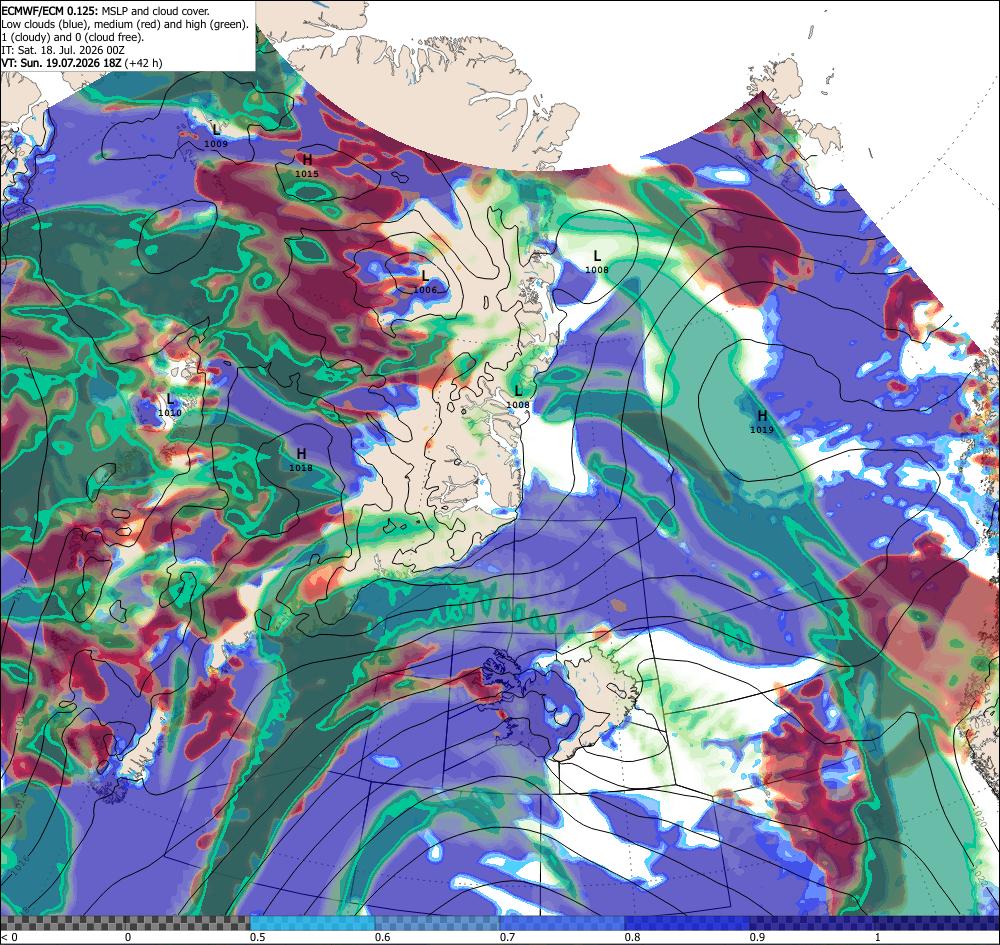
Task: Click the 'Low clouds (blue), medium (red)' legend line
Action: pyautogui.click(x=125, y=24)
